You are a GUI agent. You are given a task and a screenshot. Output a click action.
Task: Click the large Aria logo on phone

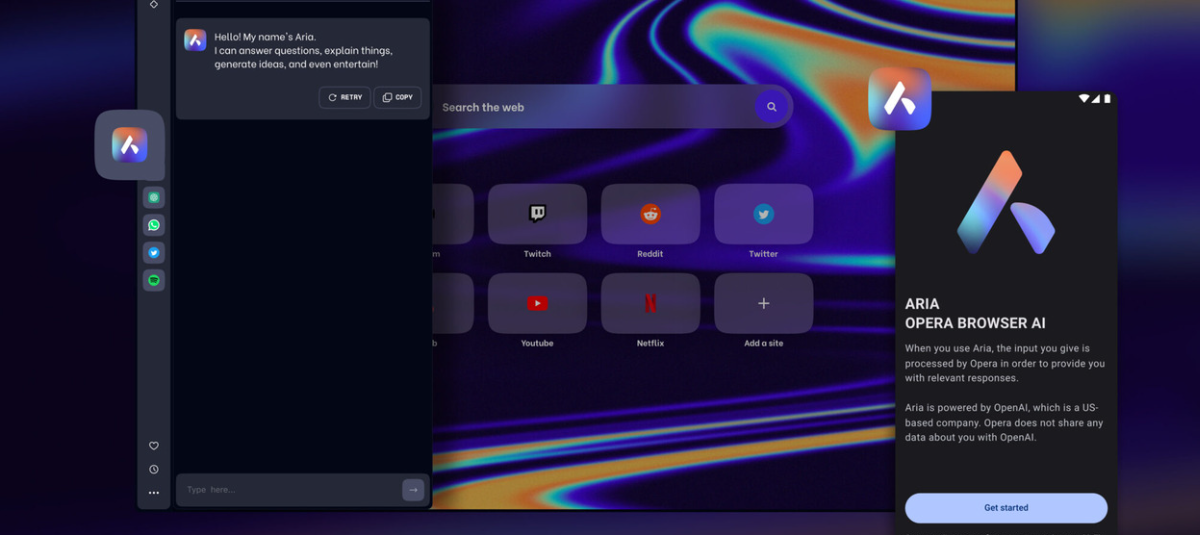pos(1005,203)
